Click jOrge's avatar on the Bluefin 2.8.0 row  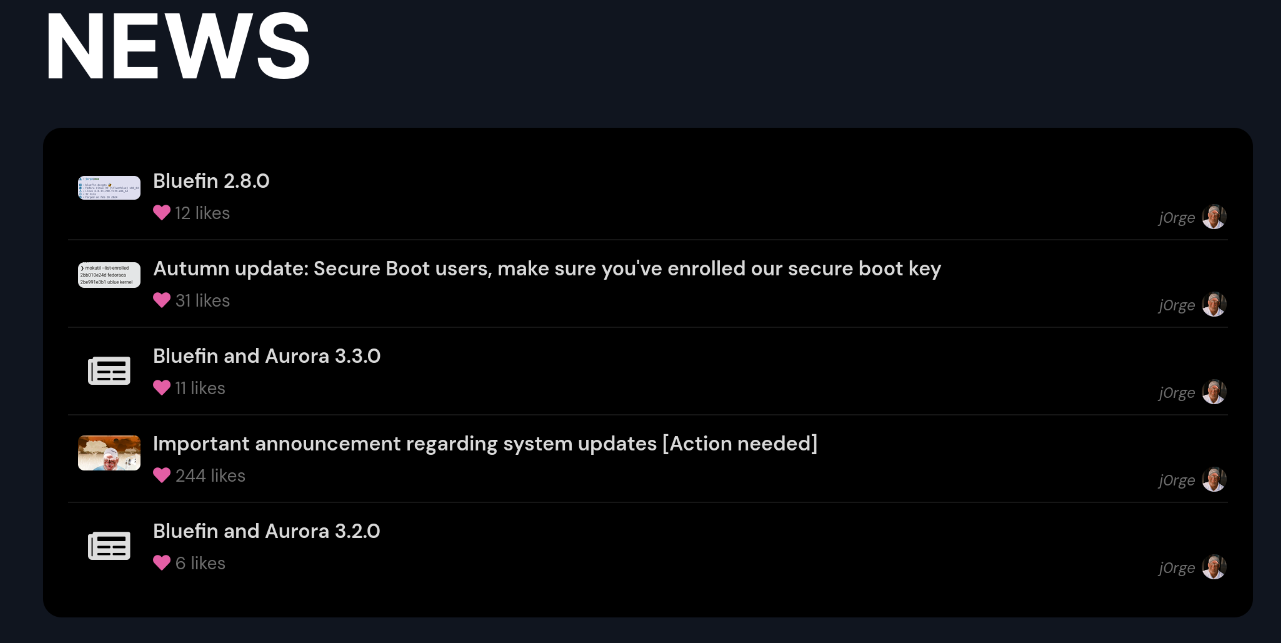(x=1214, y=217)
